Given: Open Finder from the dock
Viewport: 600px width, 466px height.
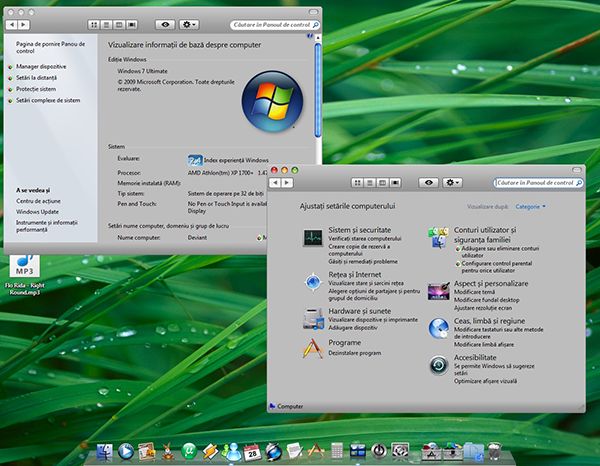Looking at the screenshot, I should 104,452.
